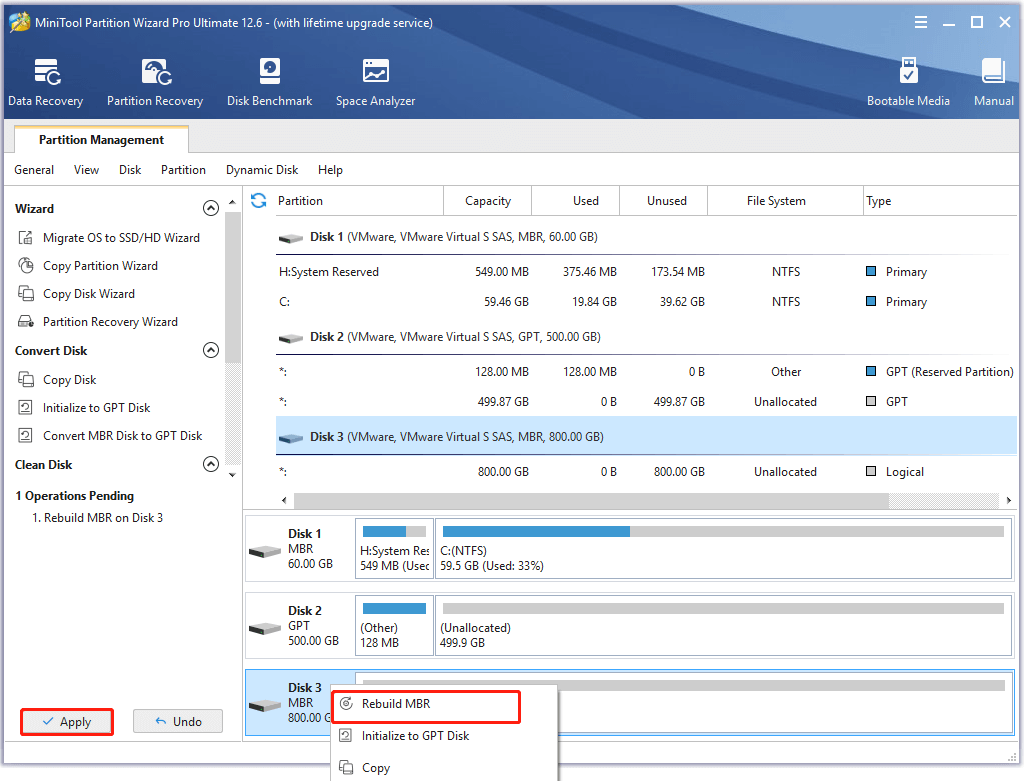The height and width of the screenshot is (781, 1025).
Task: Select the 499.87 GB unallocated row
Action: [x=646, y=402]
